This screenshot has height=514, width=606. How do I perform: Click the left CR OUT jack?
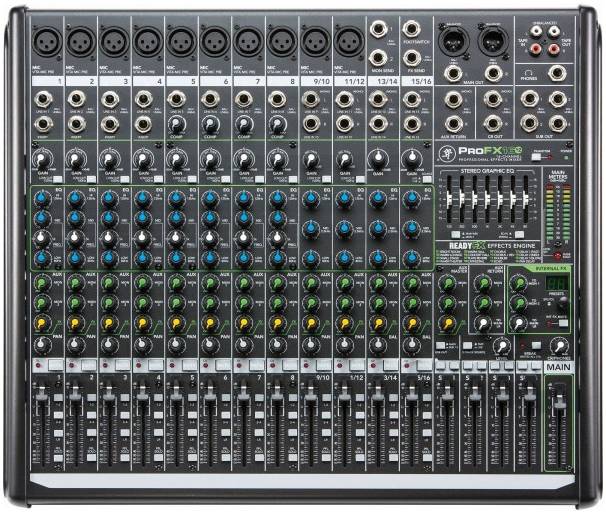(493, 100)
